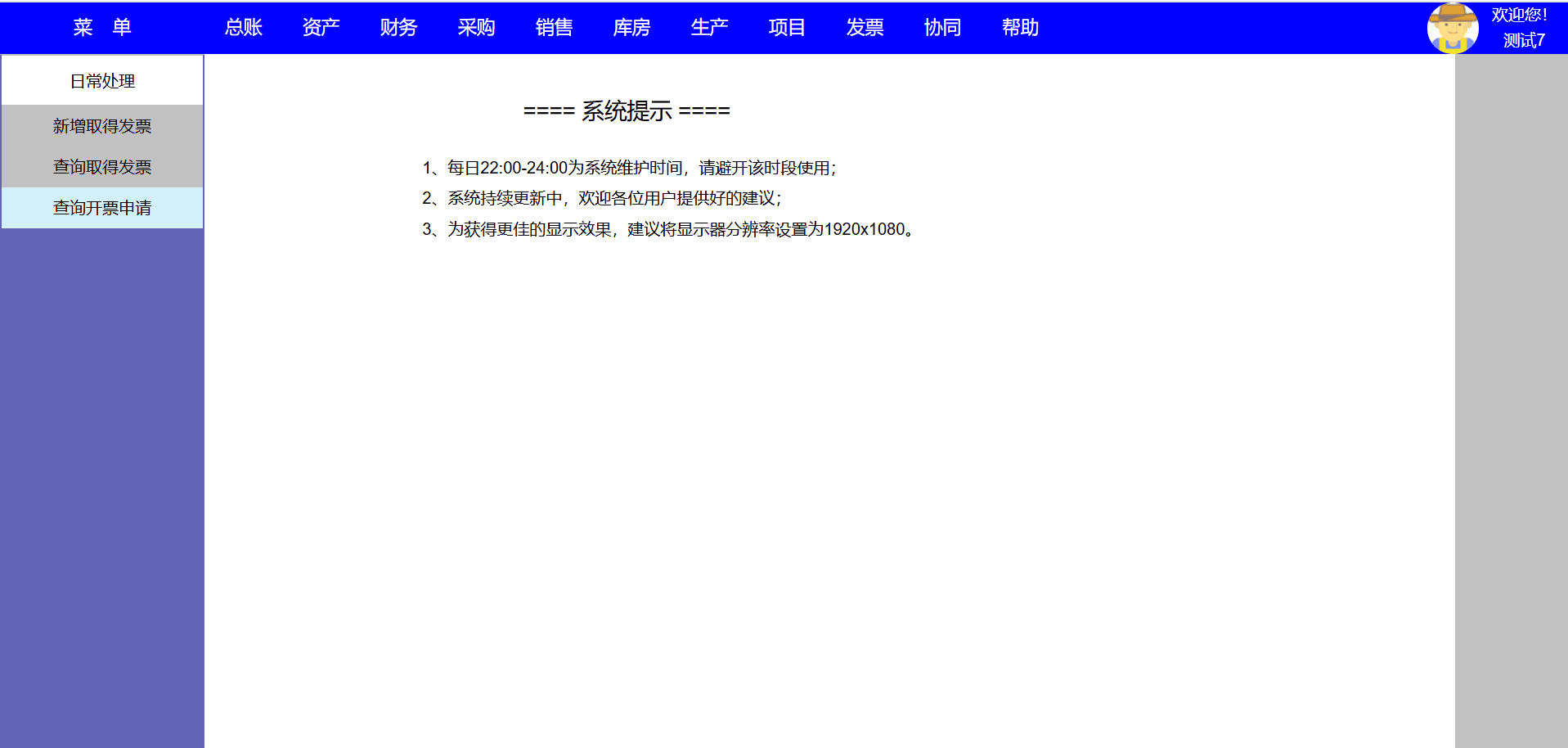Open the 销售 menu item
Viewport: 1568px width, 748px height.
click(x=554, y=28)
